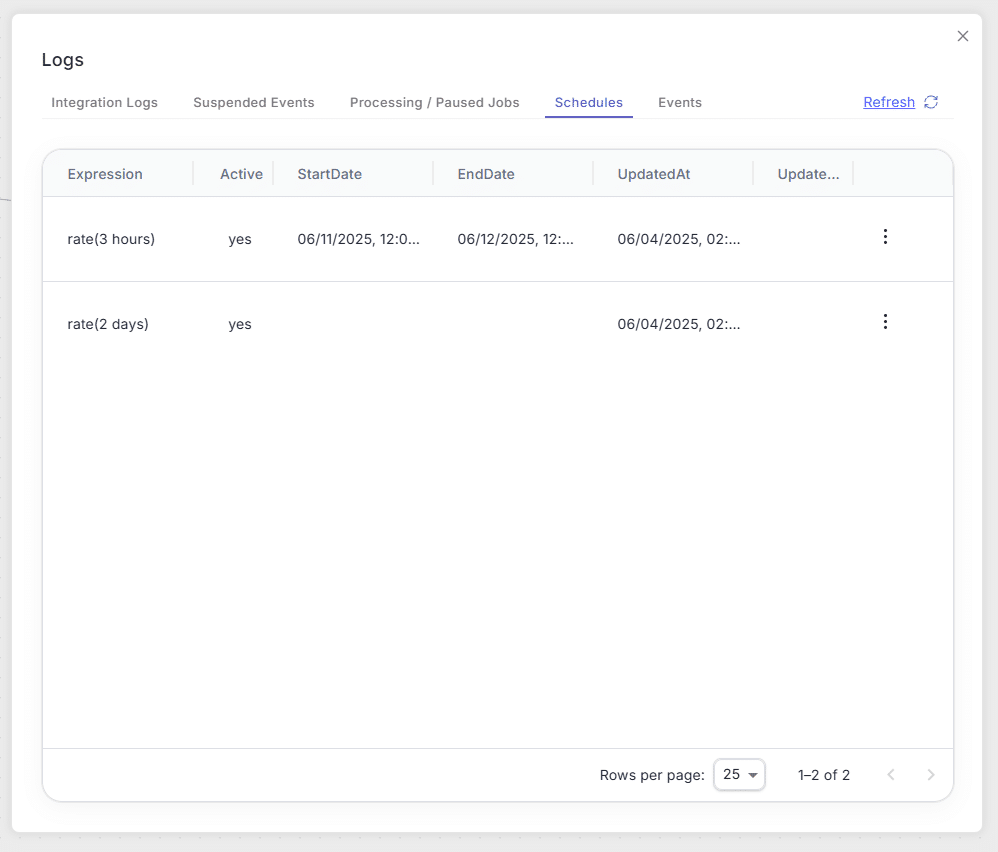Select the Processing / Paused Jobs tab
The image size is (998, 852).
tap(434, 102)
